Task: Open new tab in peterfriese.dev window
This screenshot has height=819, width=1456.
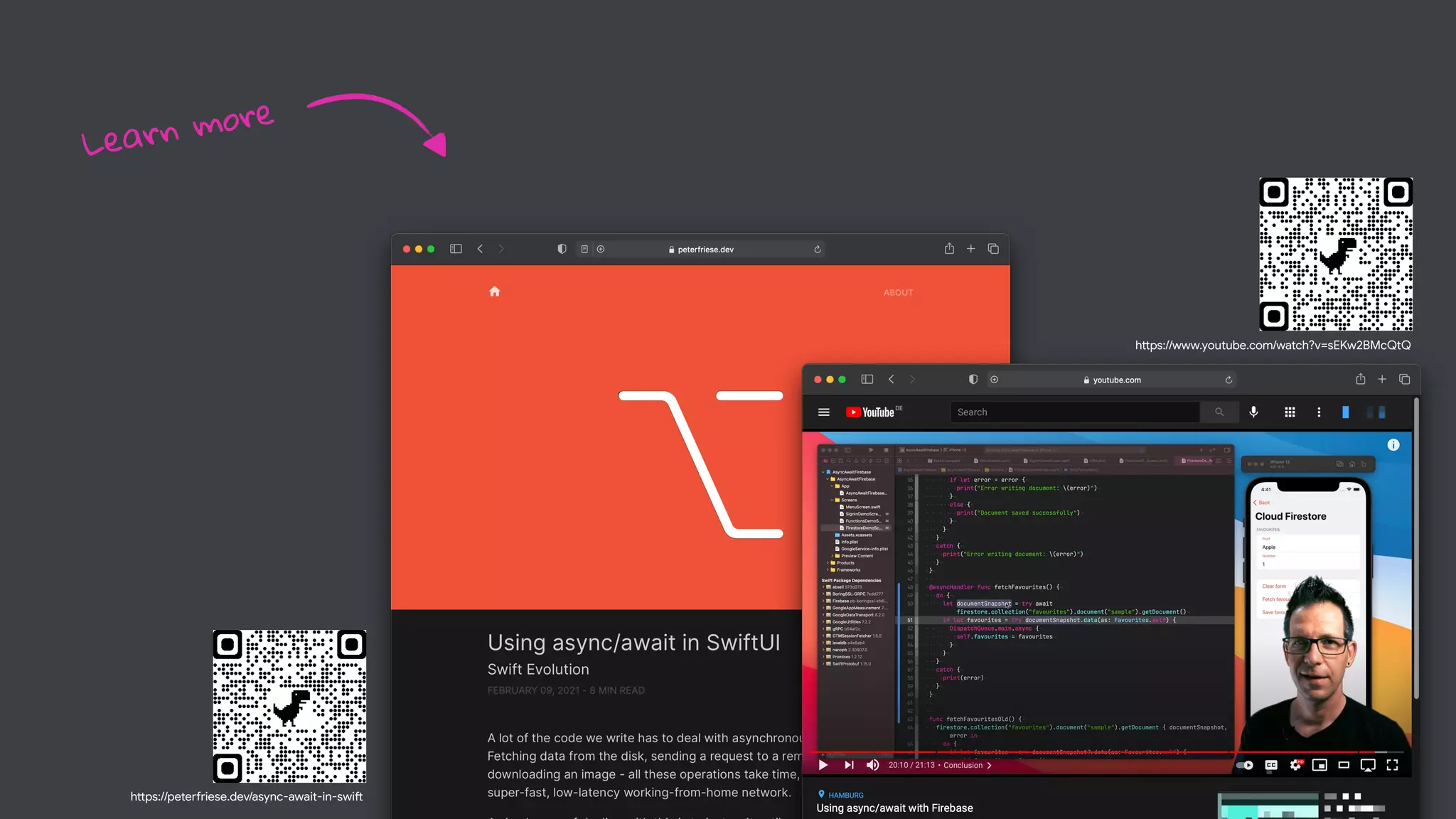Action: coord(970,249)
